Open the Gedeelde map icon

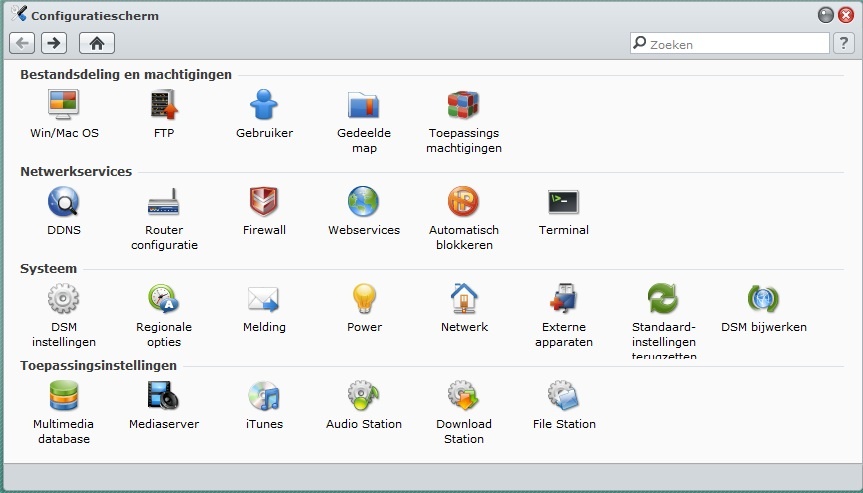[364, 105]
